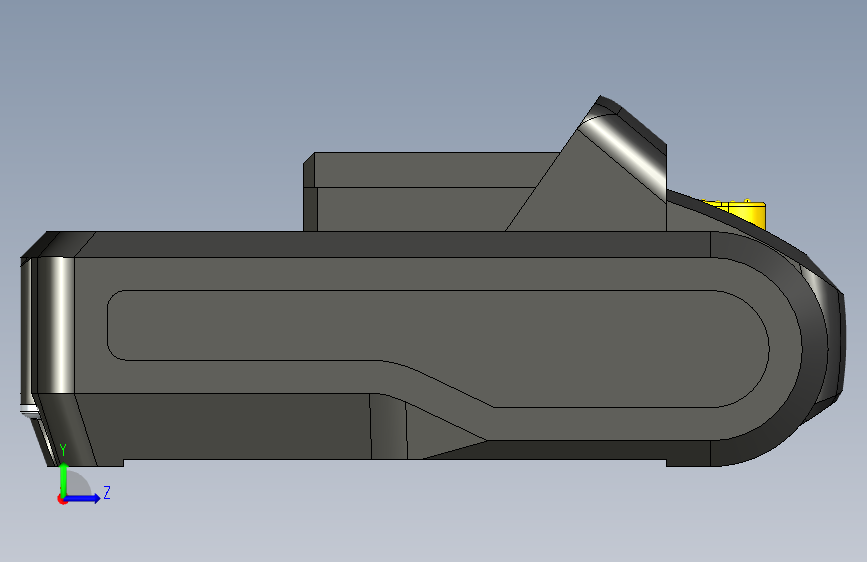
Task: Click the "Z" axis label
Action: click(x=107, y=492)
